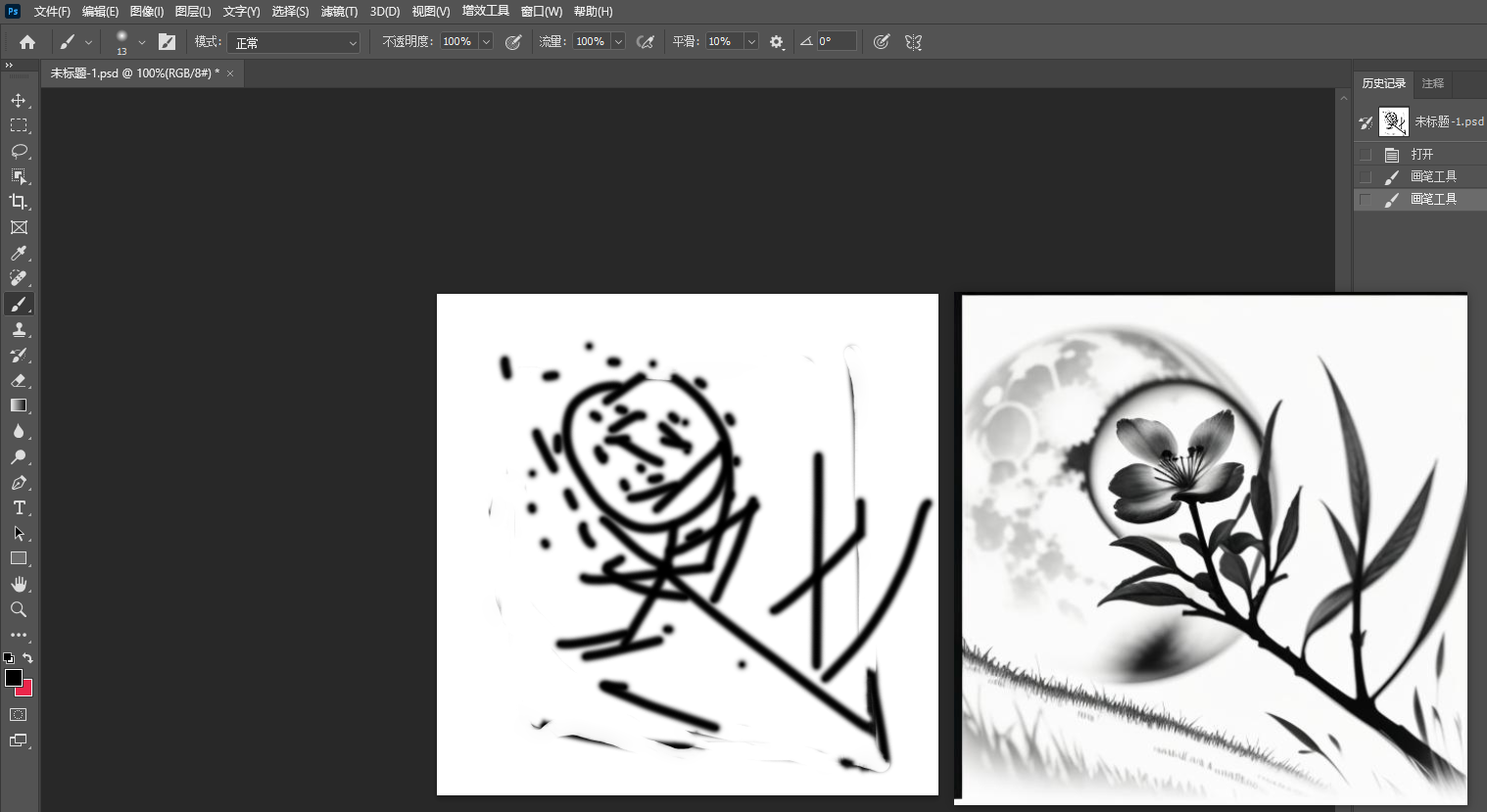Select the Clone Stamp tool
This screenshot has height=812, width=1487.
[x=19, y=329]
